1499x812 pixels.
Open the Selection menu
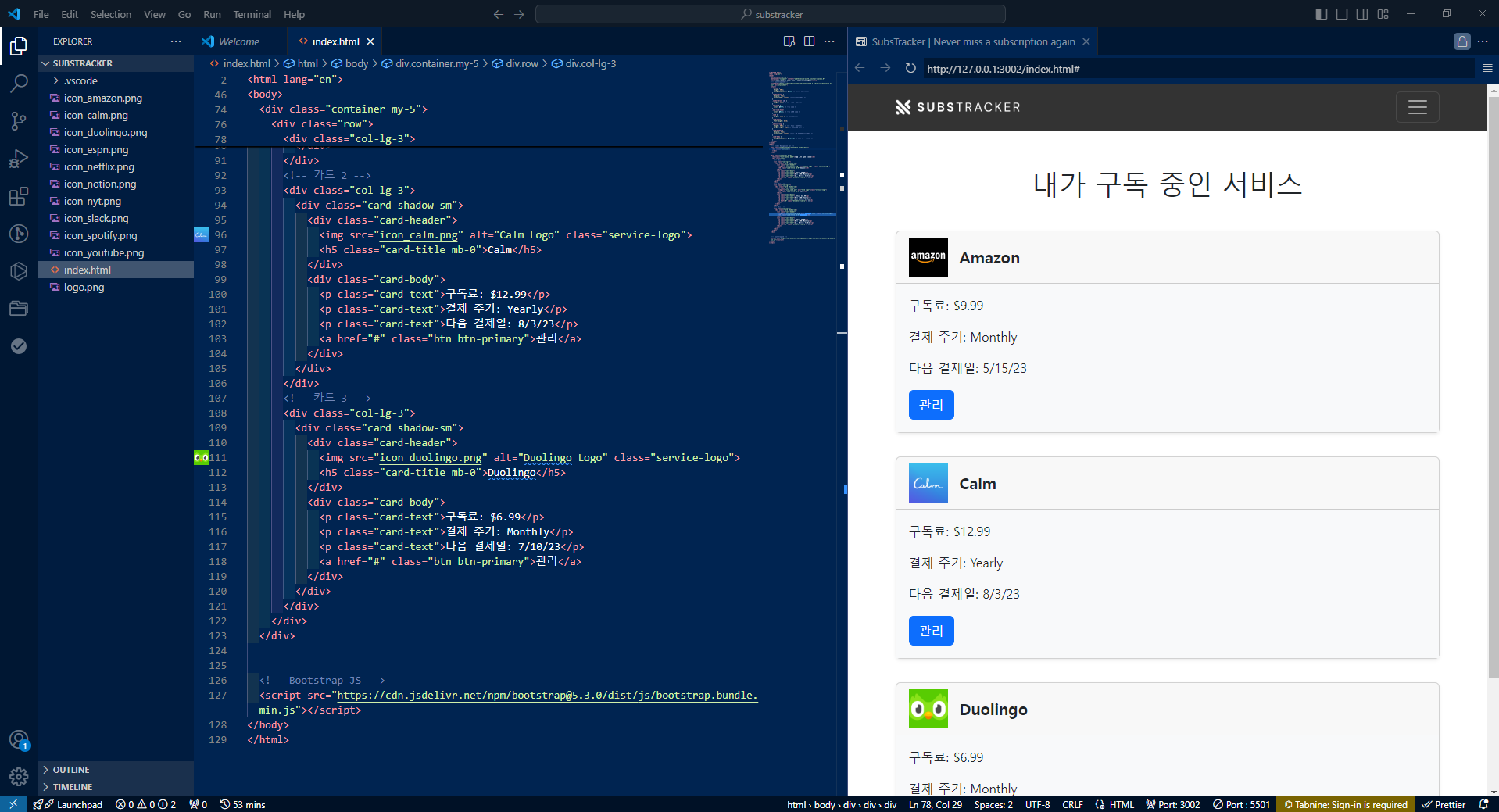111,14
